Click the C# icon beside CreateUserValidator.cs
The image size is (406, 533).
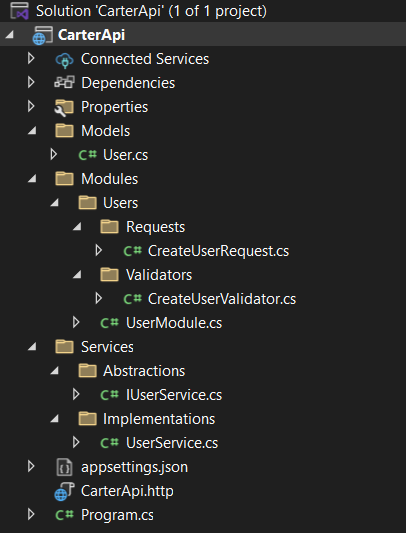pos(132,299)
